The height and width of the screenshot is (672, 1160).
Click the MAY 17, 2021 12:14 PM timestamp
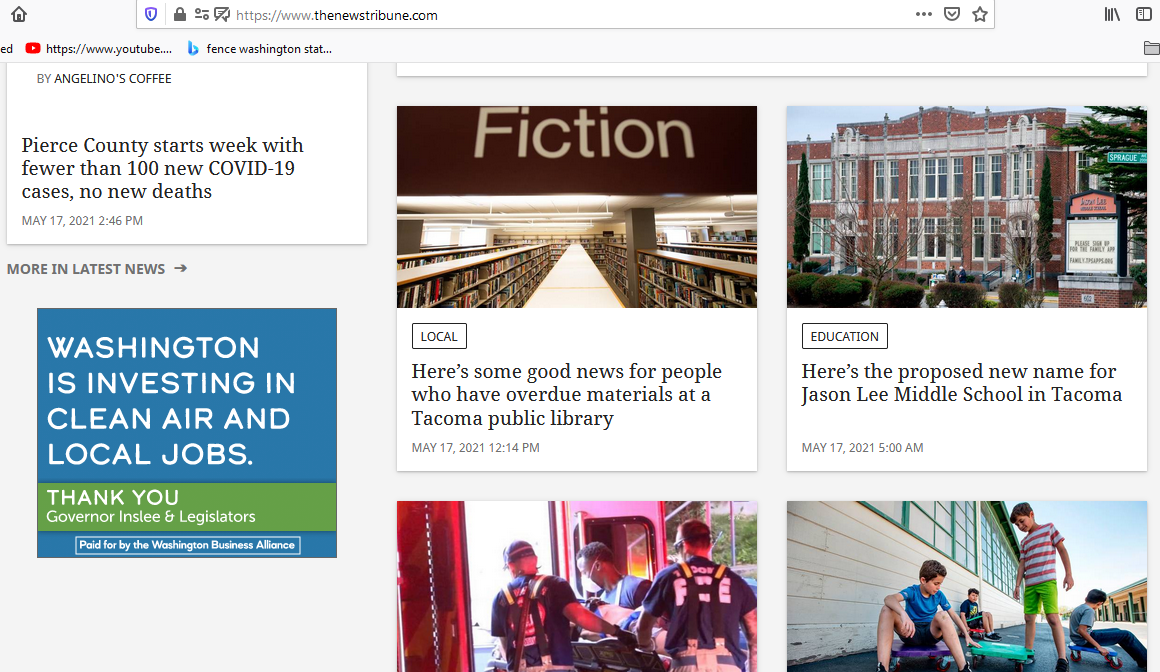click(x=476, y=448)
